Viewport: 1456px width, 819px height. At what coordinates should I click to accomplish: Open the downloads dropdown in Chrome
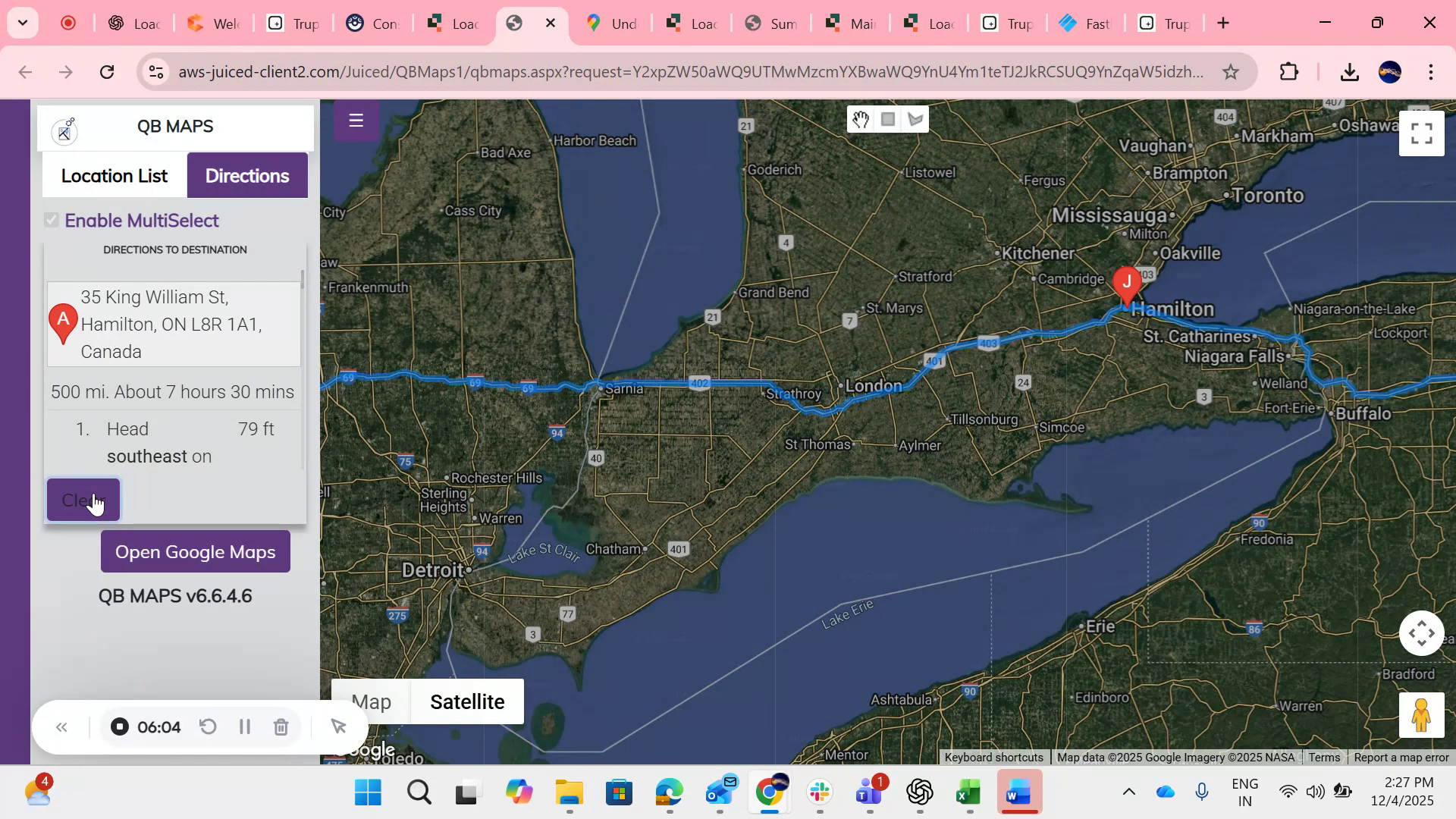click(1349, 72)
